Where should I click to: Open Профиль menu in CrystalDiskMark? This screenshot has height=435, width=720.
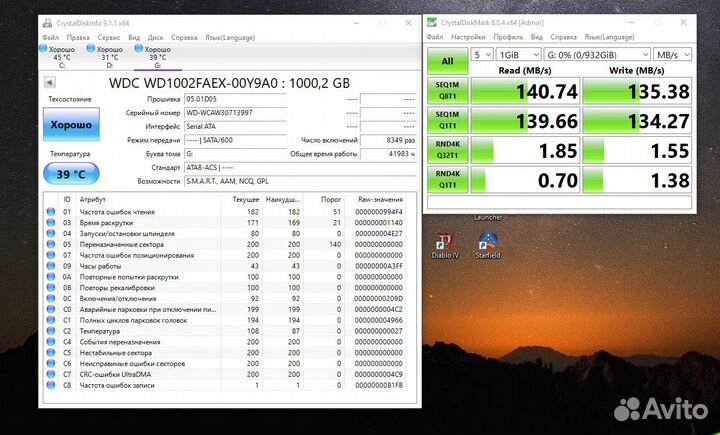point(508,37)
